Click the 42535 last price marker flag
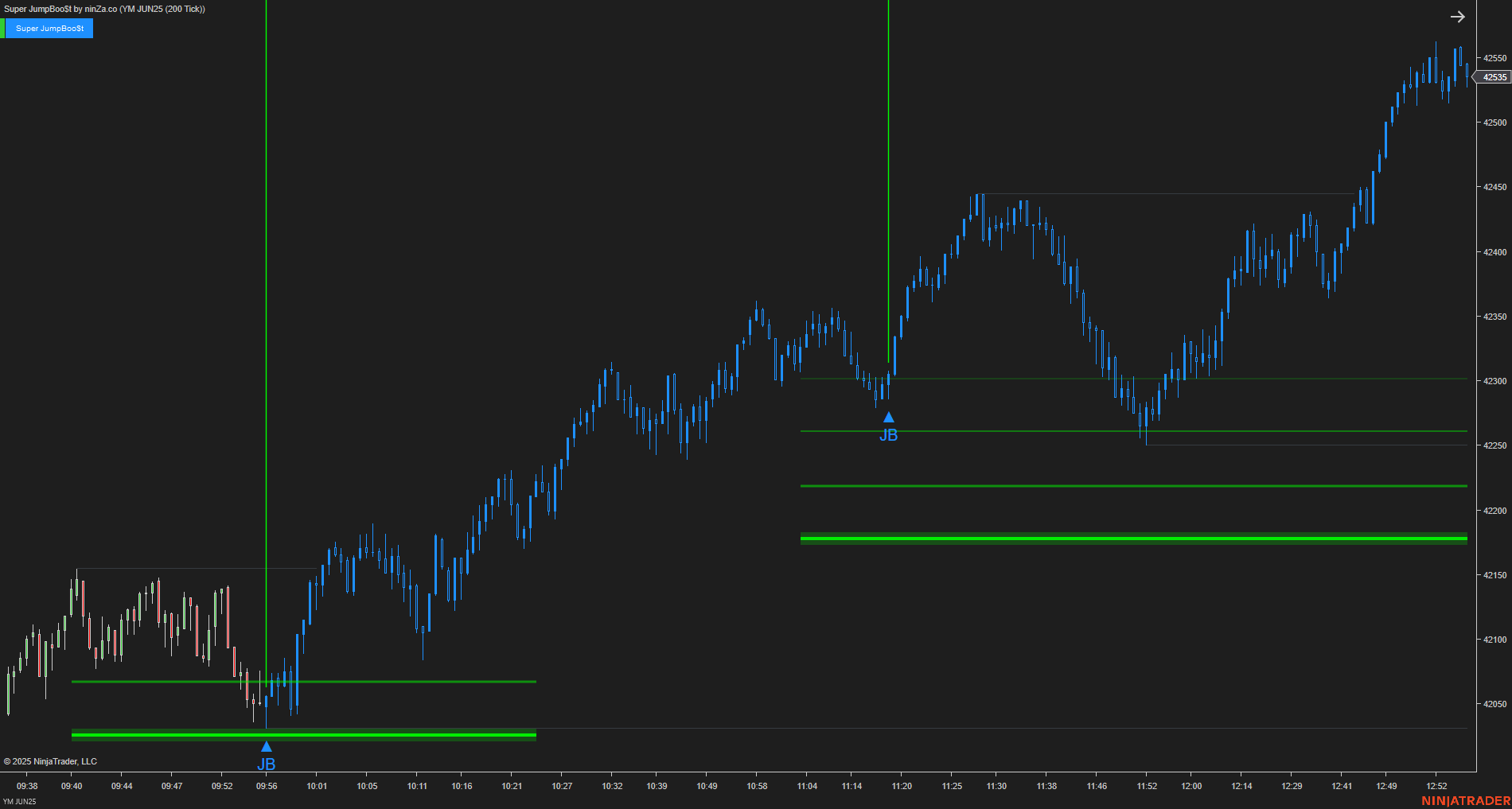The height and width of the screenshot is (809, 1512). pyautogui.click(x=1491, y=77)
